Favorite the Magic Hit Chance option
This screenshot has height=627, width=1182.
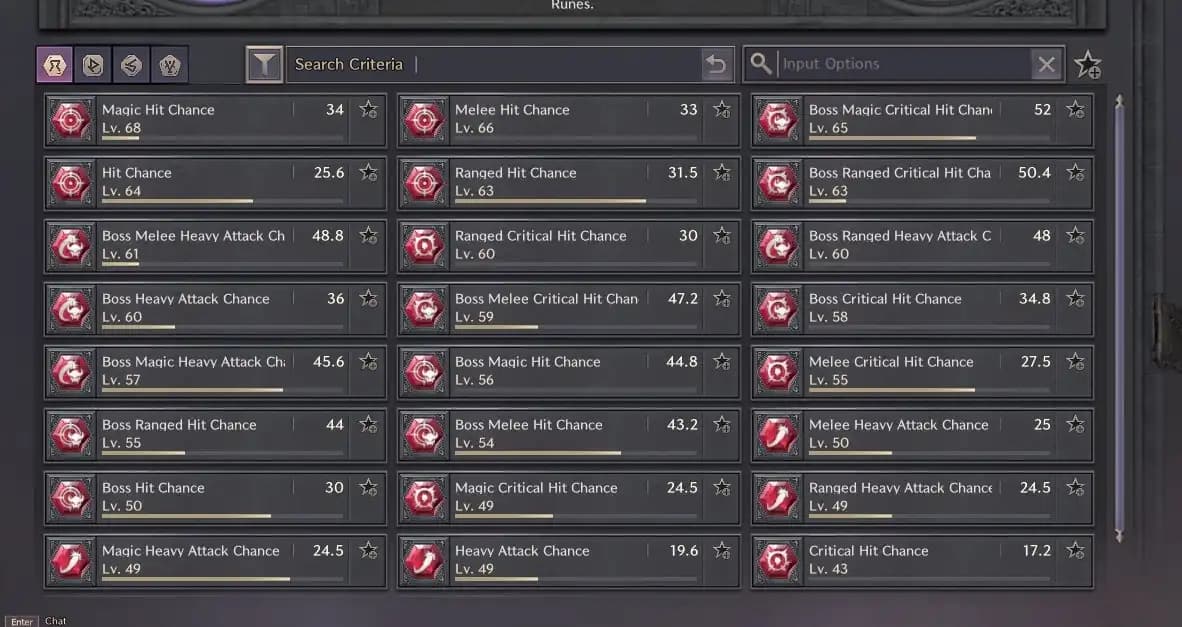click(369, 110)
